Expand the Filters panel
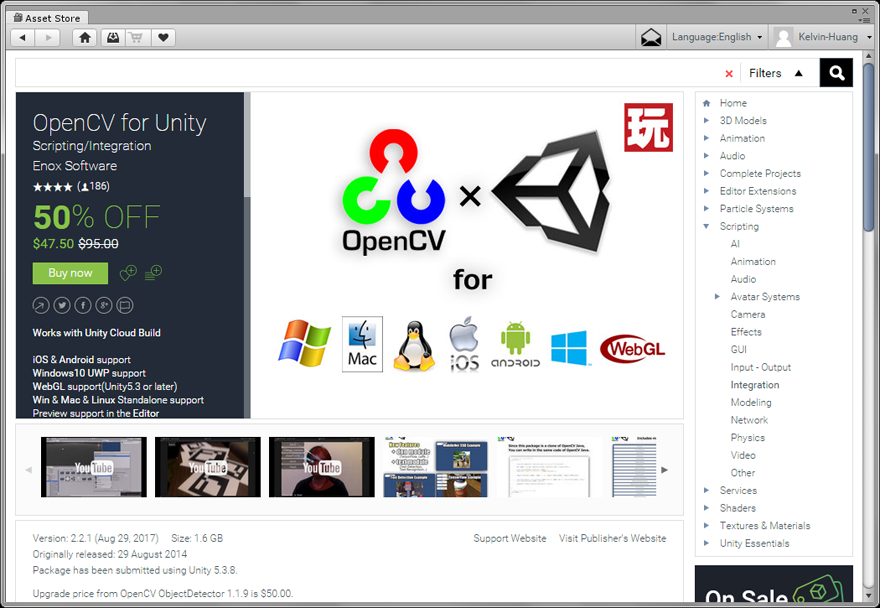This screenshot has width=880, height=608. coord(776,74)
